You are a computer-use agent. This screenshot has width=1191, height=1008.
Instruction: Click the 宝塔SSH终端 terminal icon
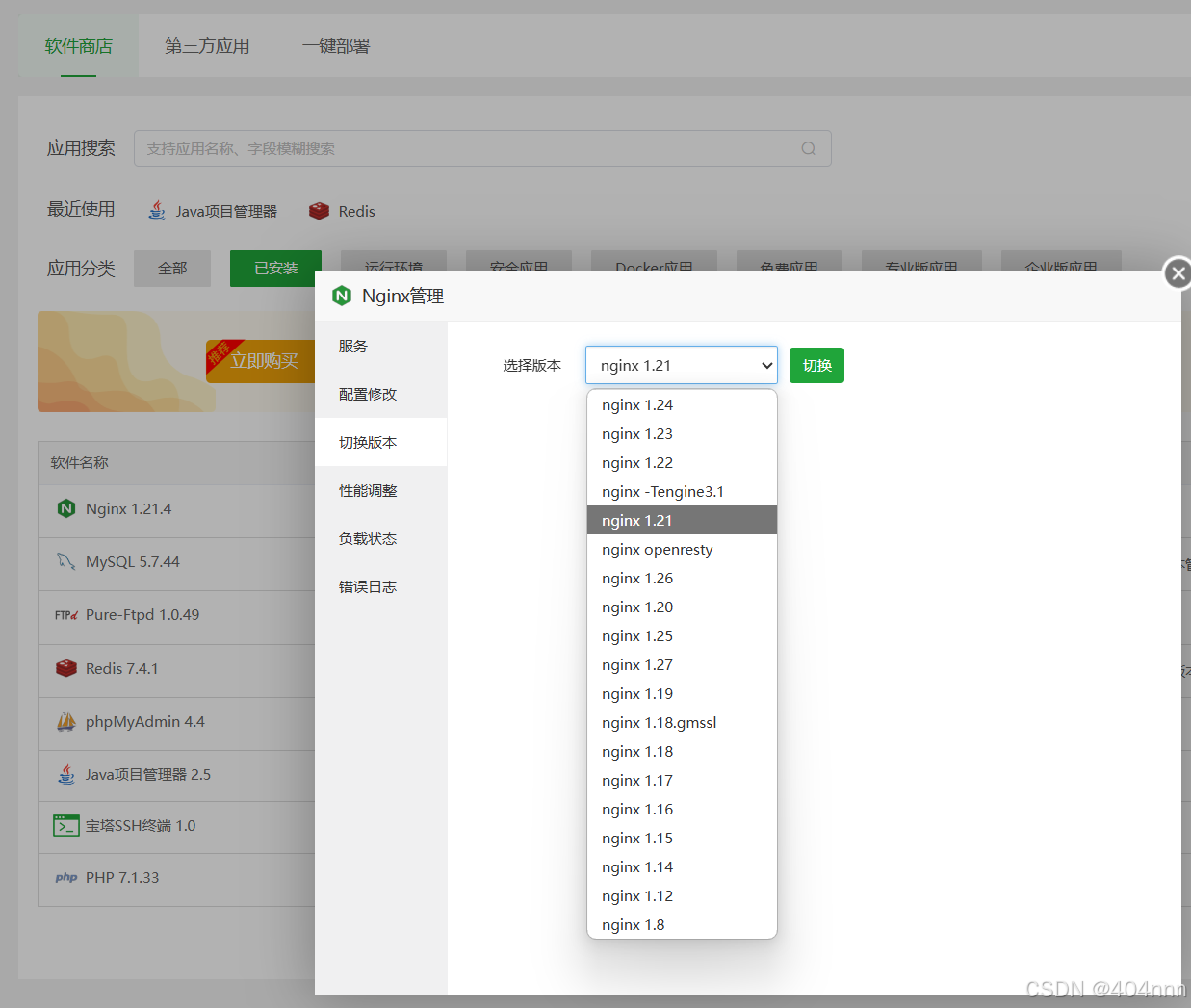(x=66, y=825)
